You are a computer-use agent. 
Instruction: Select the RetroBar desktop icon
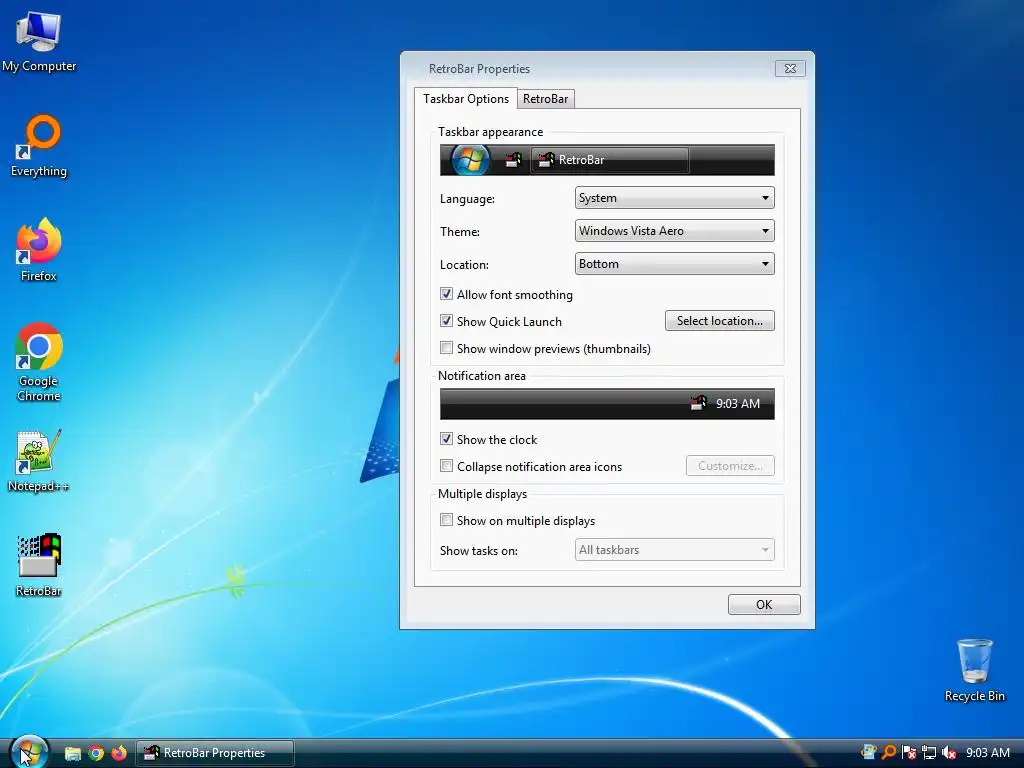[x=39, y=566]
